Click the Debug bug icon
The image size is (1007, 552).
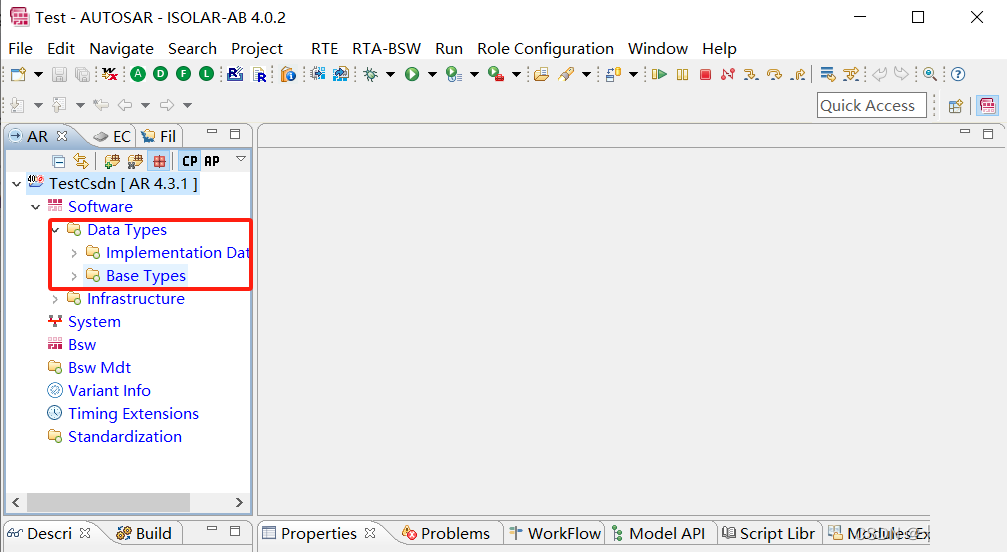pos(370,74)
